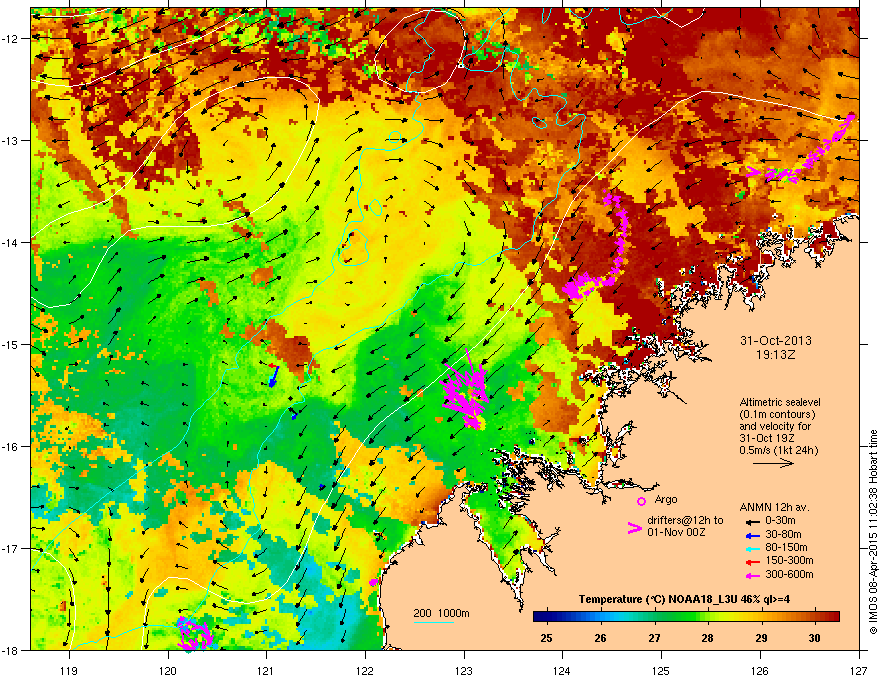Click 'drifters@12h to' legend label
Viewport: 880px width, 680px height.
685,520
